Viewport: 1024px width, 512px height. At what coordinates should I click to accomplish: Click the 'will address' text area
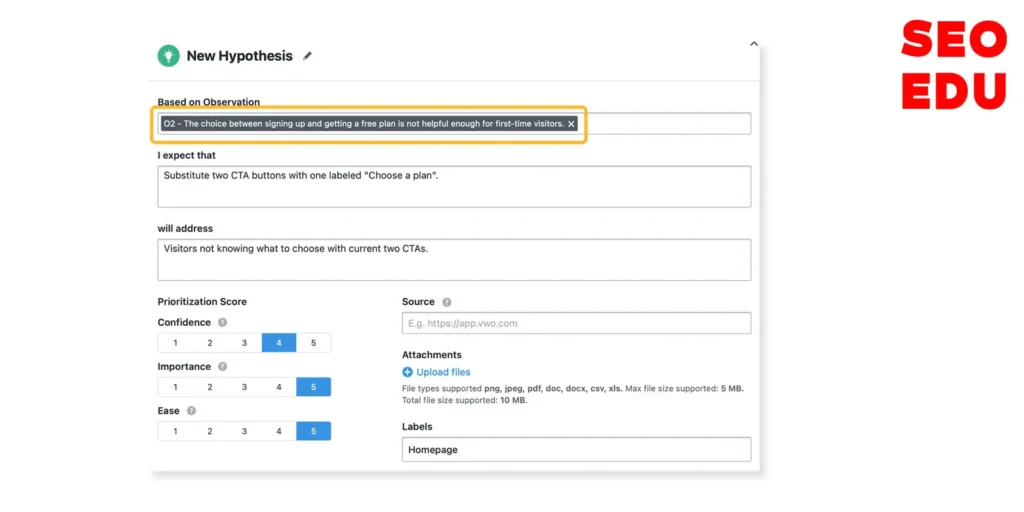[x=454, y=259]
